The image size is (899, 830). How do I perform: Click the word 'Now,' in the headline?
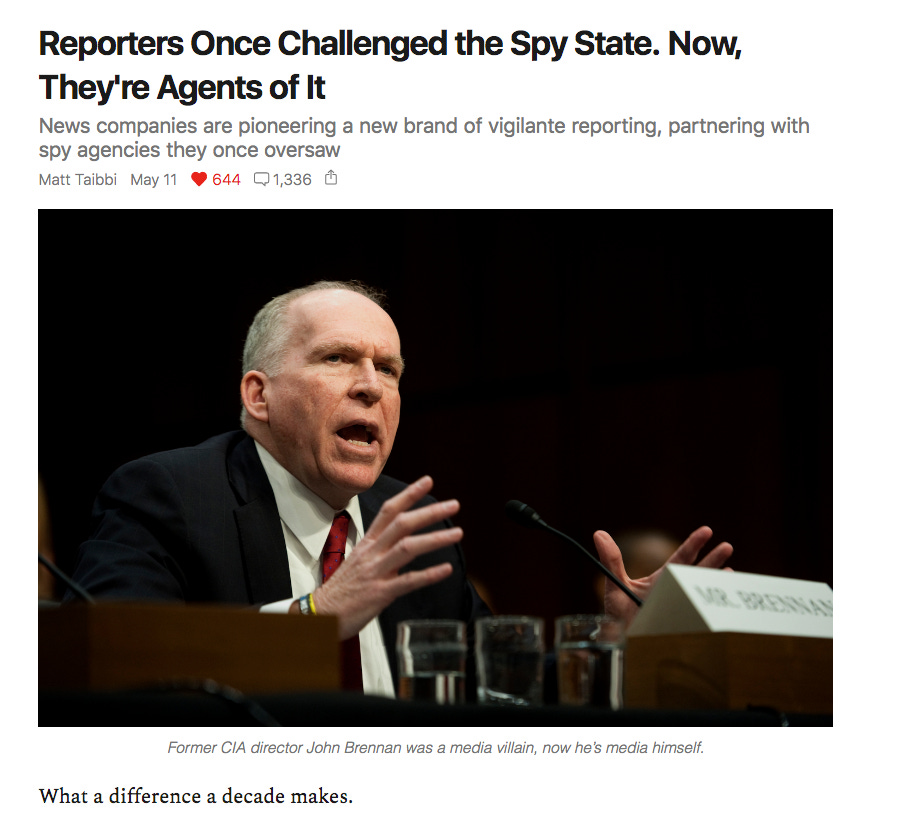(x=705, y=44)
